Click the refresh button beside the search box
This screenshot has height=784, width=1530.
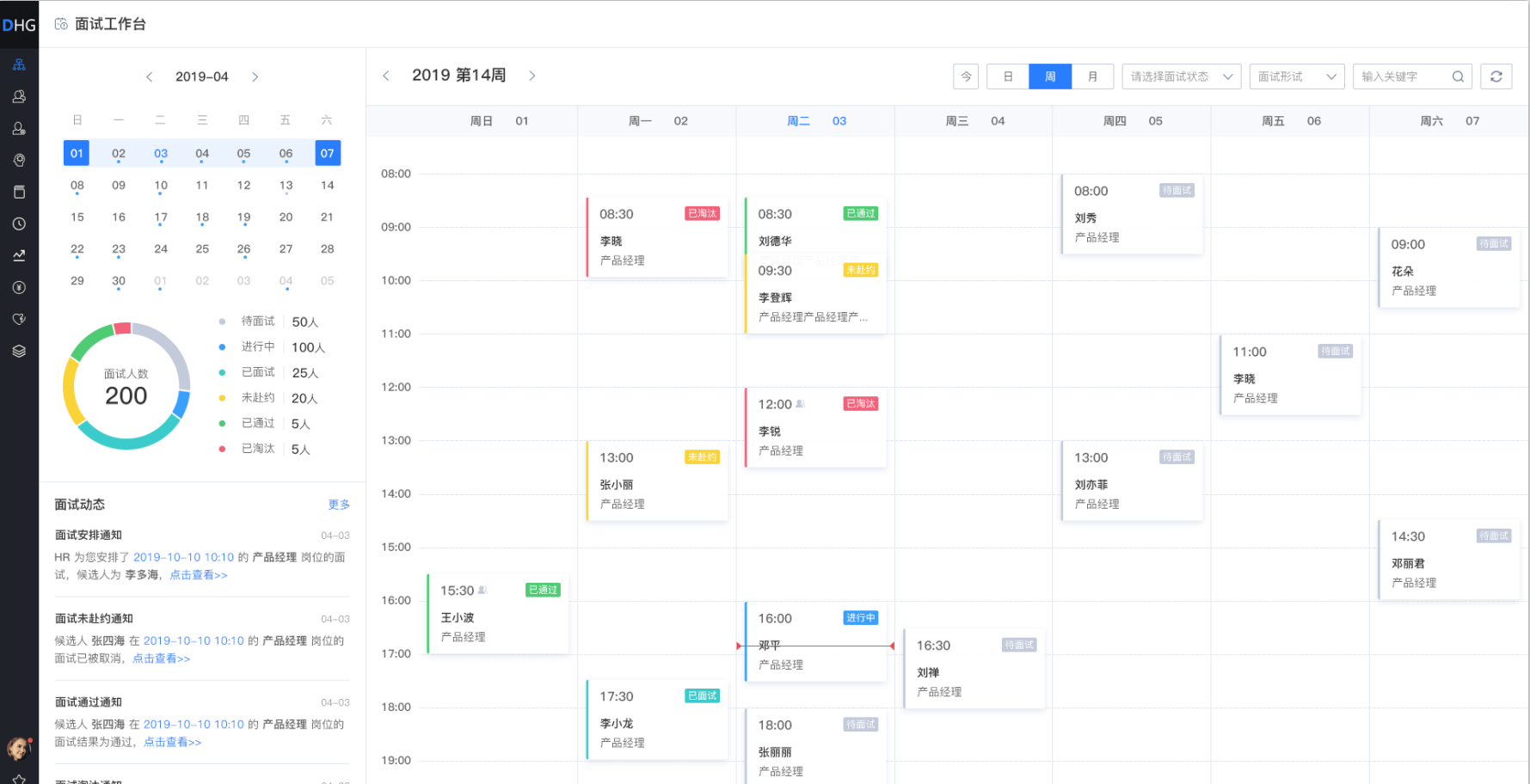pyautogui.click(x=1496, y=77)
